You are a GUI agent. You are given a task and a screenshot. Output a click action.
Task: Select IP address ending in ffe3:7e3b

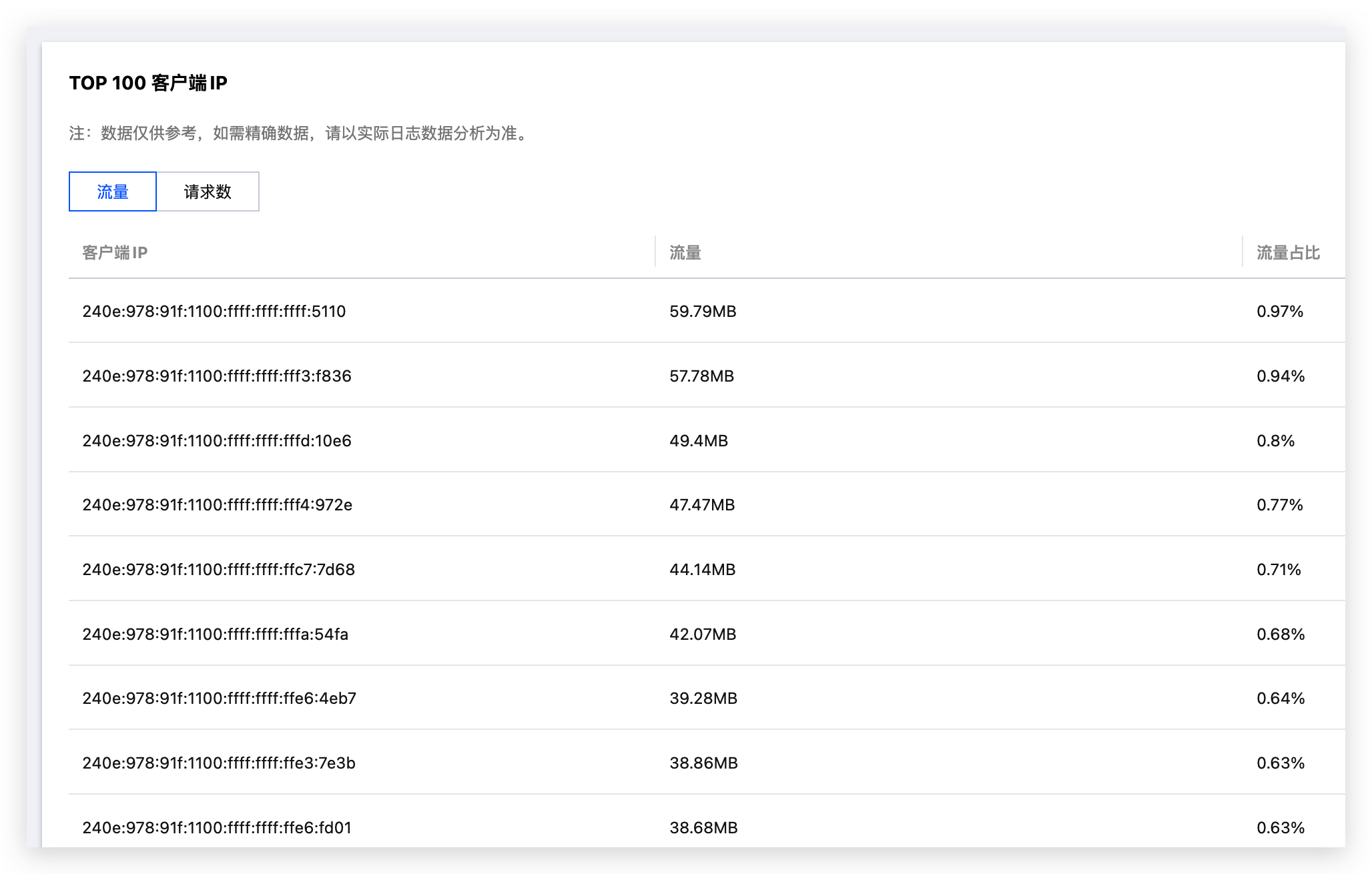click(218, 763)
